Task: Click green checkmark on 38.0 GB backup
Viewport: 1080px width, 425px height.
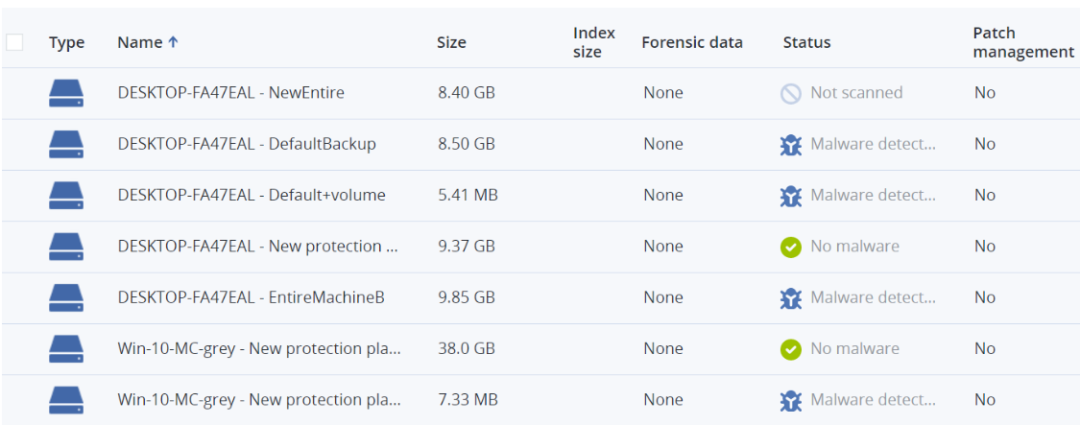Action: pos(791,349)
